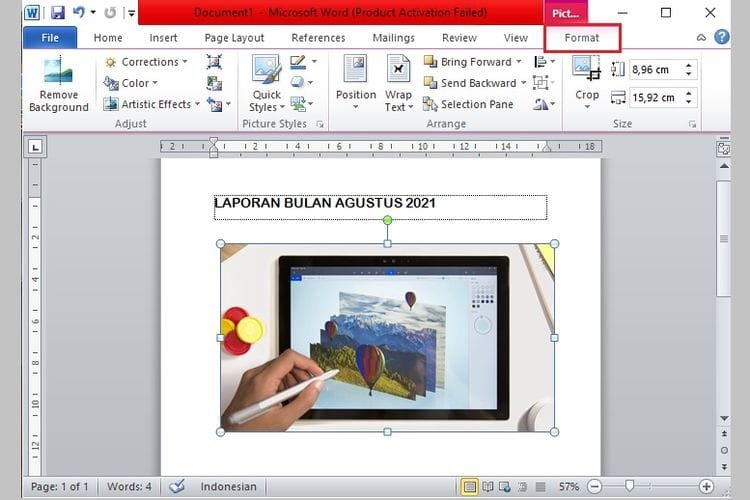Switch to Full Screen Reading view

pos(487,487)
